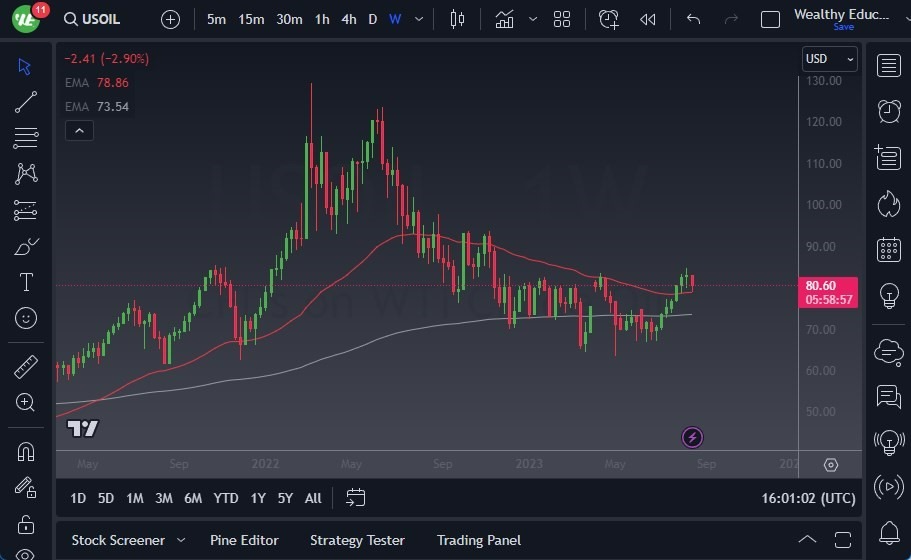The height and width of the screenshot is (560, 911).
Task: Open the USD currency dropdown
Action: 829,59
